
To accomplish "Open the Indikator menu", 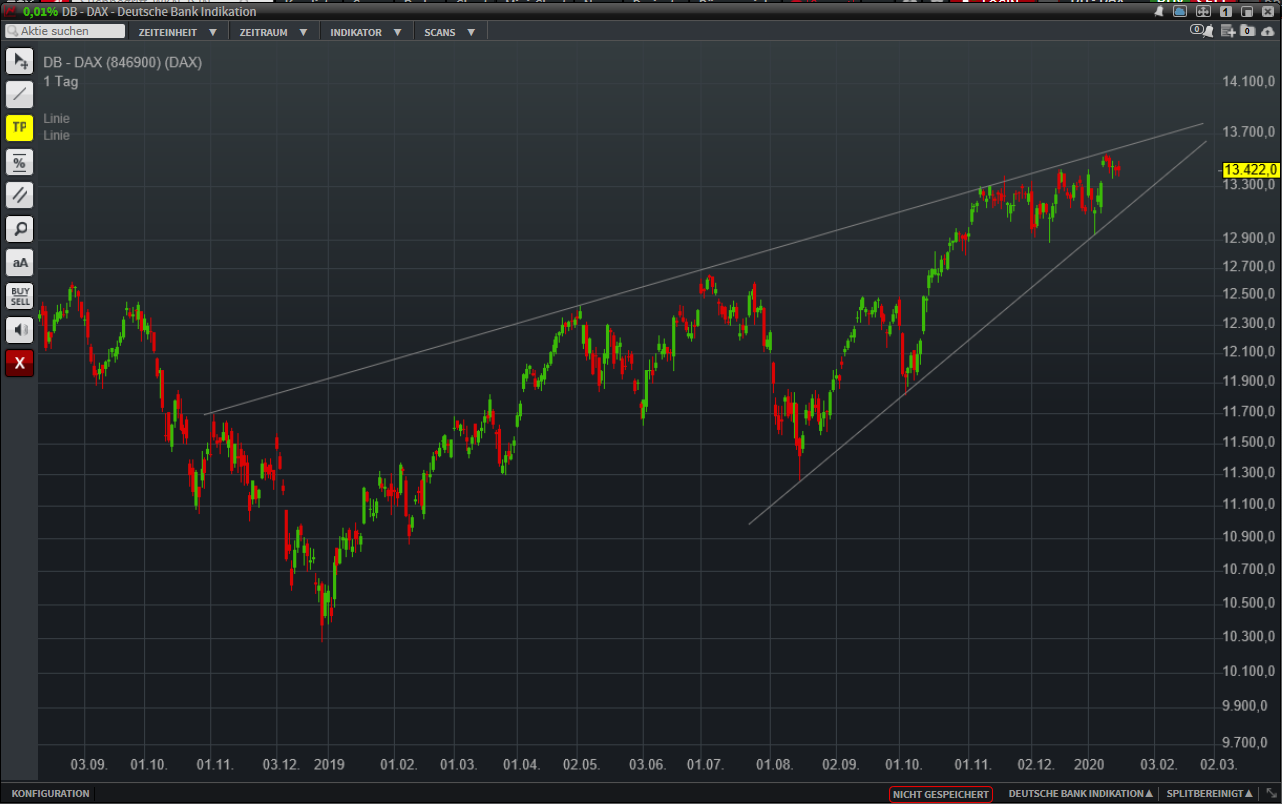I will pyautogui.click(x=365, y=32).
